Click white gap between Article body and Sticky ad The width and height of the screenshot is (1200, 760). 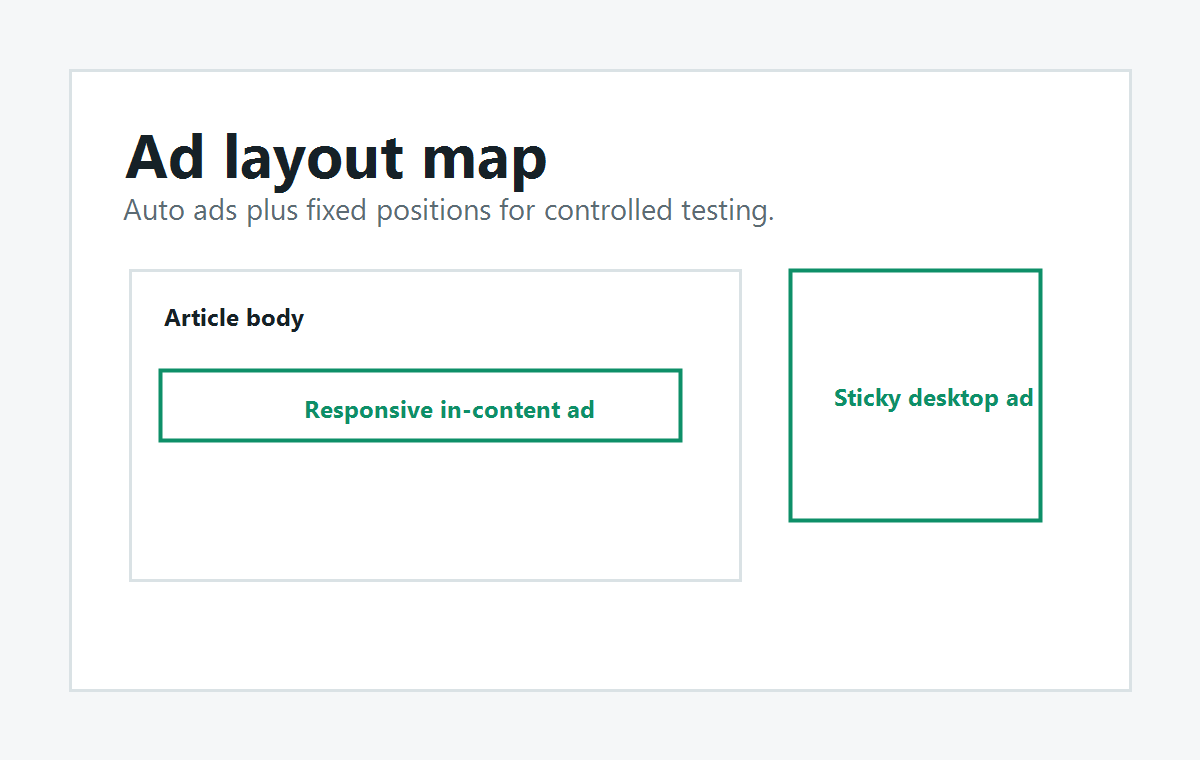tap(765, 425)
